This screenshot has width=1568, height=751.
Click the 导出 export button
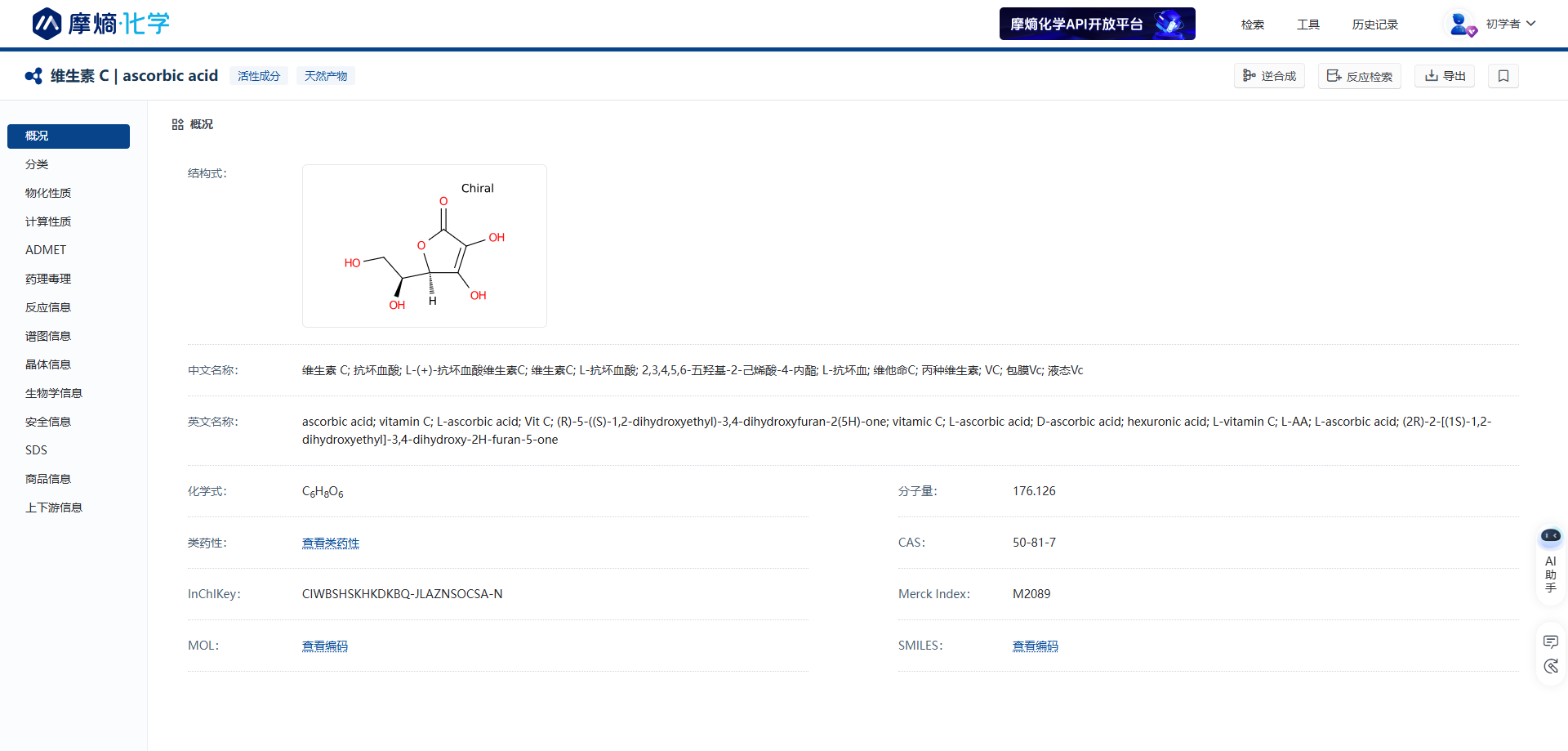coord(1445,76)
